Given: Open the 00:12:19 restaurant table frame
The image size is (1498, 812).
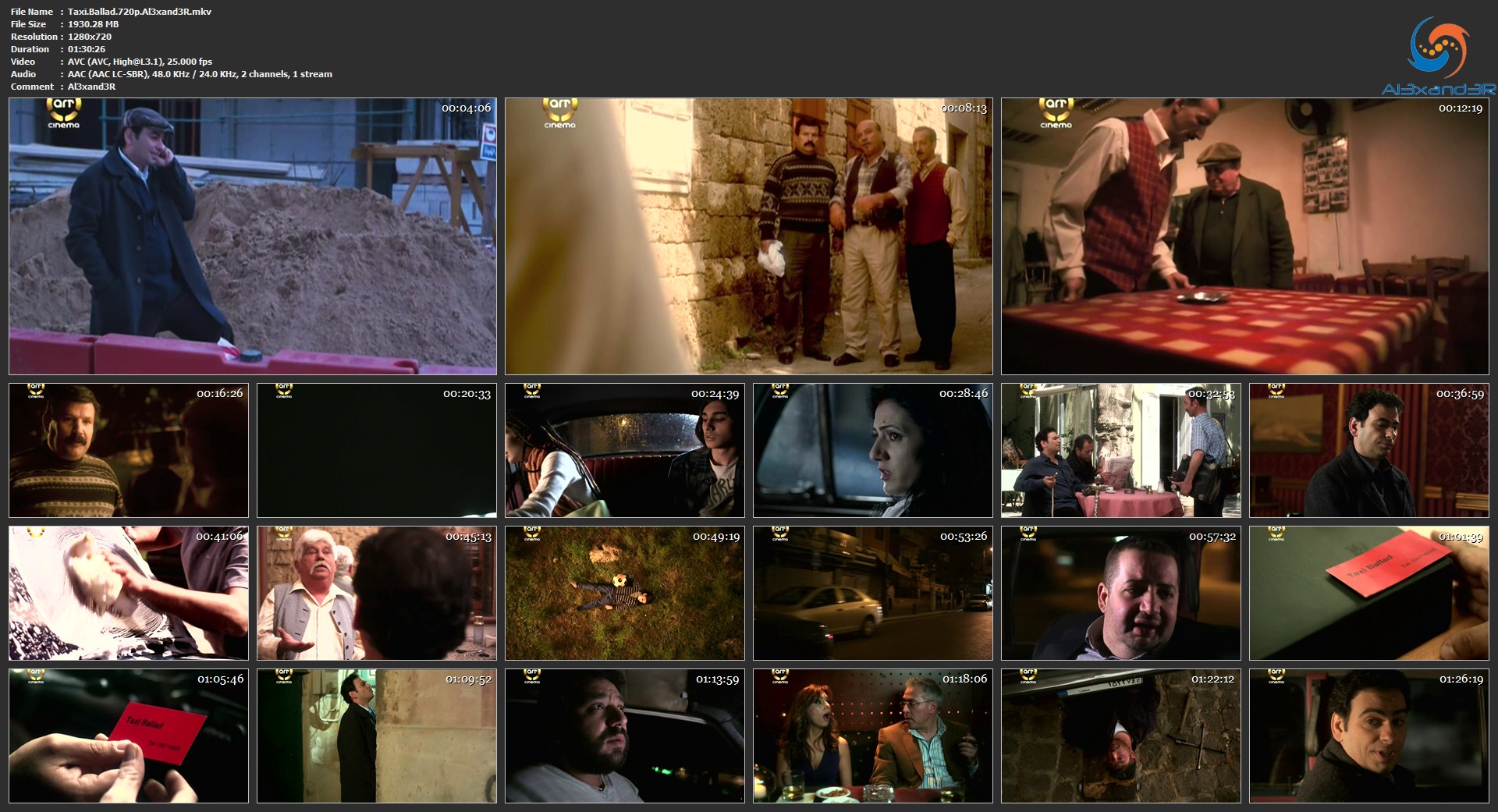Looking at the screenshot, I should point(1245,236).
